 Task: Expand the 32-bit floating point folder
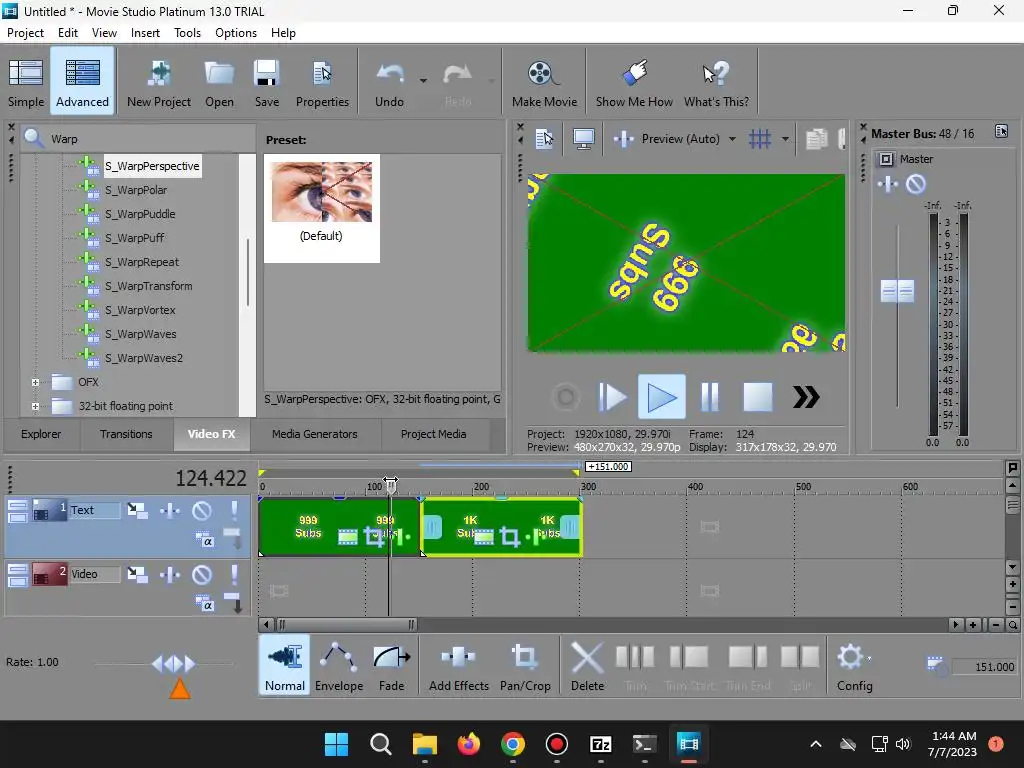pos(35,406)
